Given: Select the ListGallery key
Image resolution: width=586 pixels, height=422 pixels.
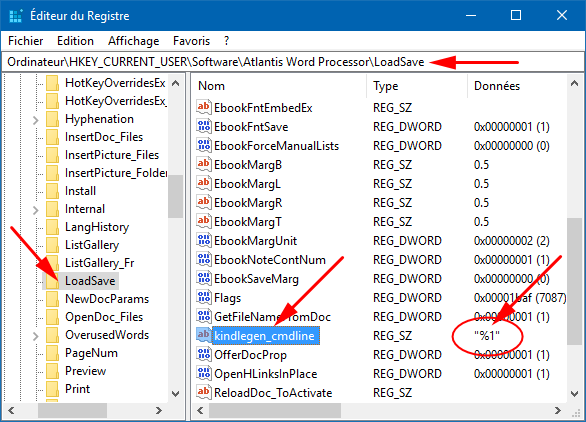Looking at the screenshot, I should (x=92, y=245).
